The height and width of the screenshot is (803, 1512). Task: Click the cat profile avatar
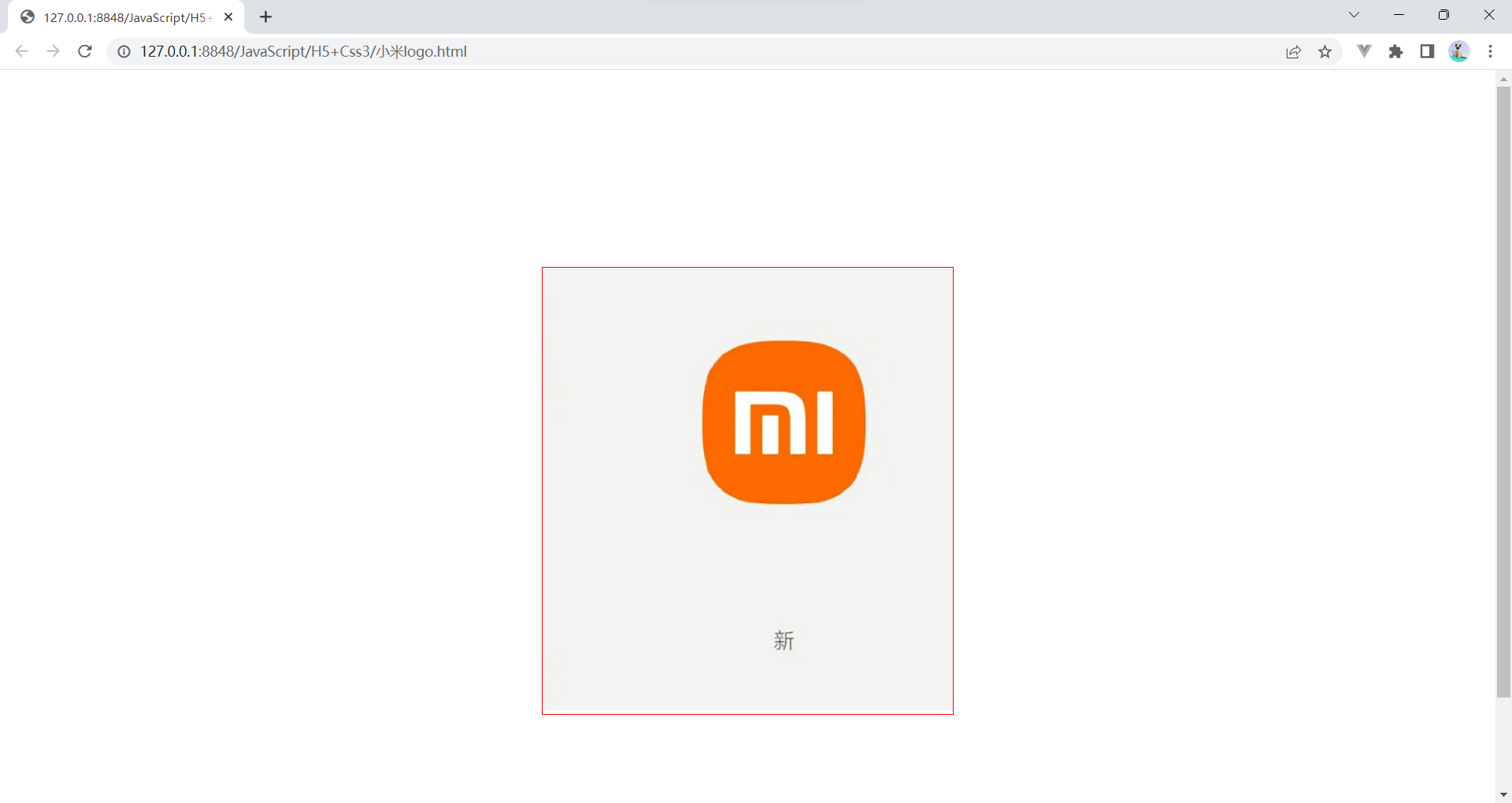[x=1460, y=51]
